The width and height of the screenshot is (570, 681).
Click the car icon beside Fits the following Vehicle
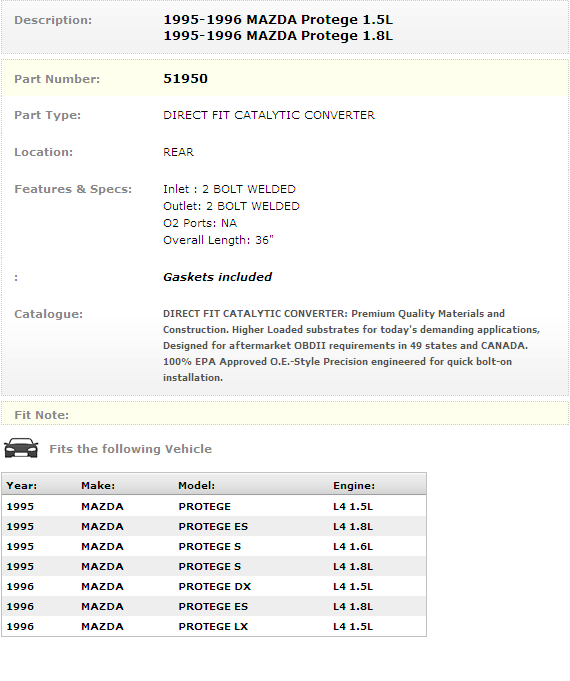pyautogui.click(x=21, y=448)
